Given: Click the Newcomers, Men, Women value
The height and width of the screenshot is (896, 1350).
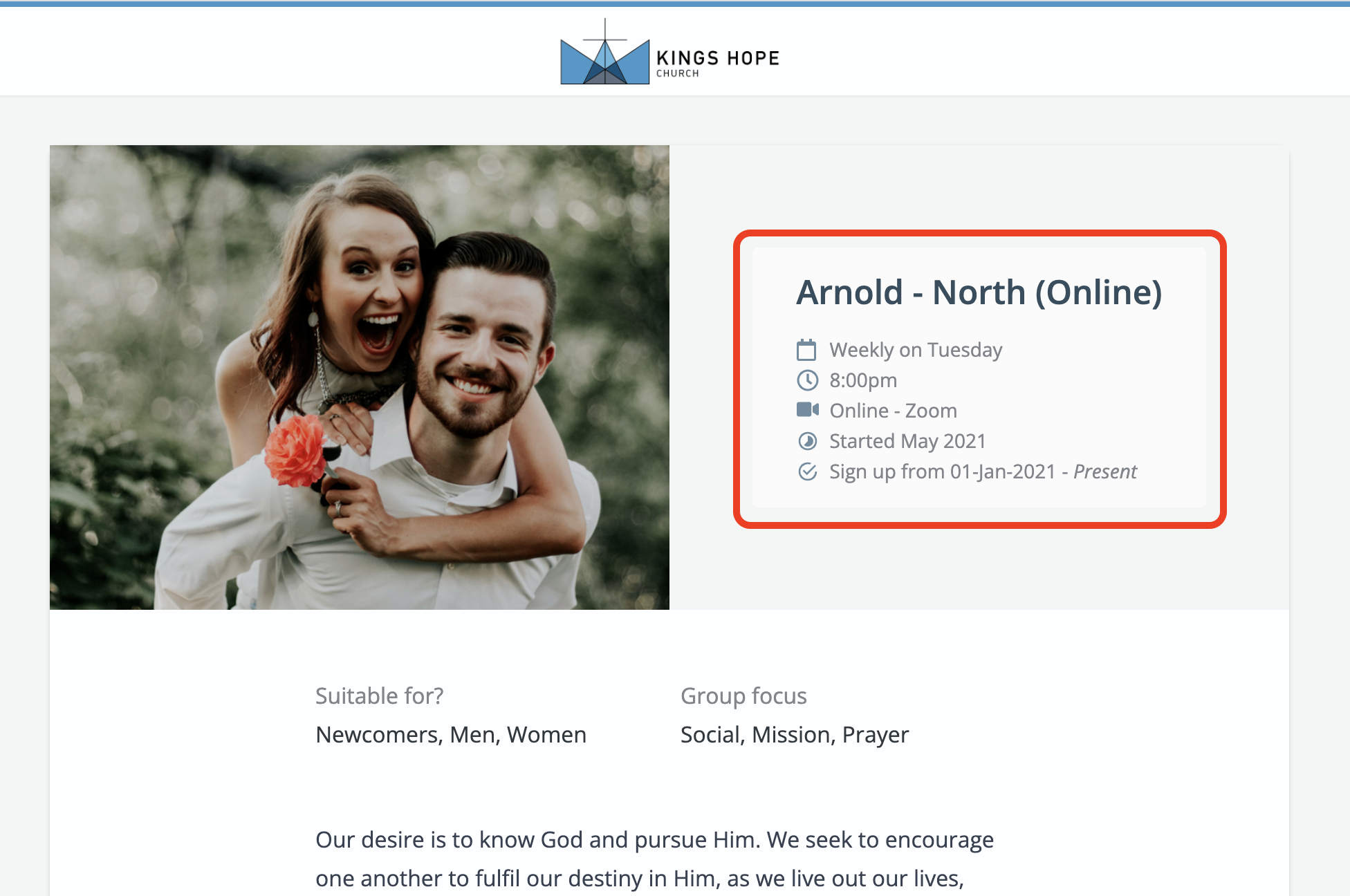Looking at the screenshot, I should pos(450,734).
